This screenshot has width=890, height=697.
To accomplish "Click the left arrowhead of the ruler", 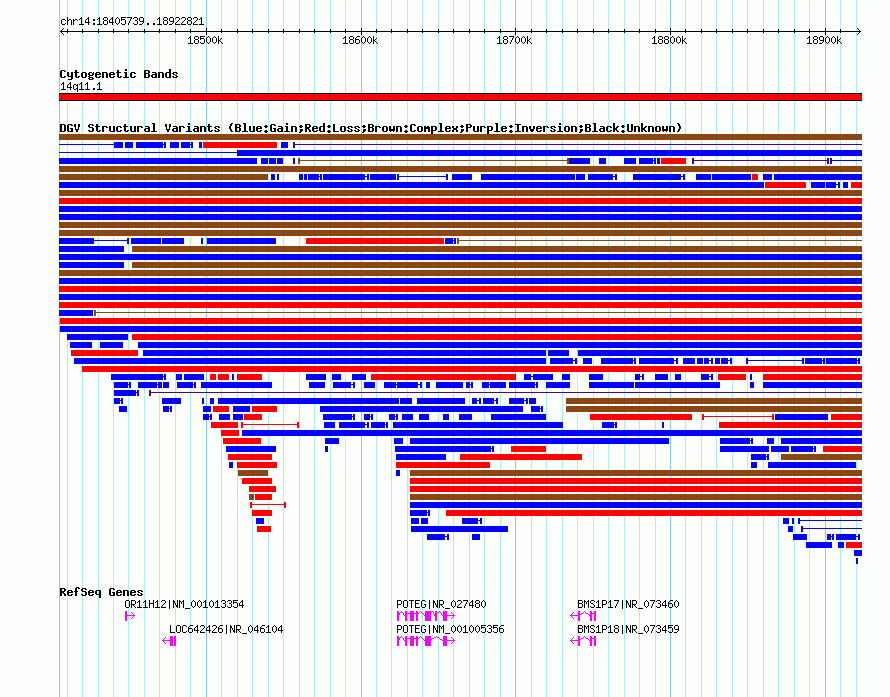I will coord(62,32).
